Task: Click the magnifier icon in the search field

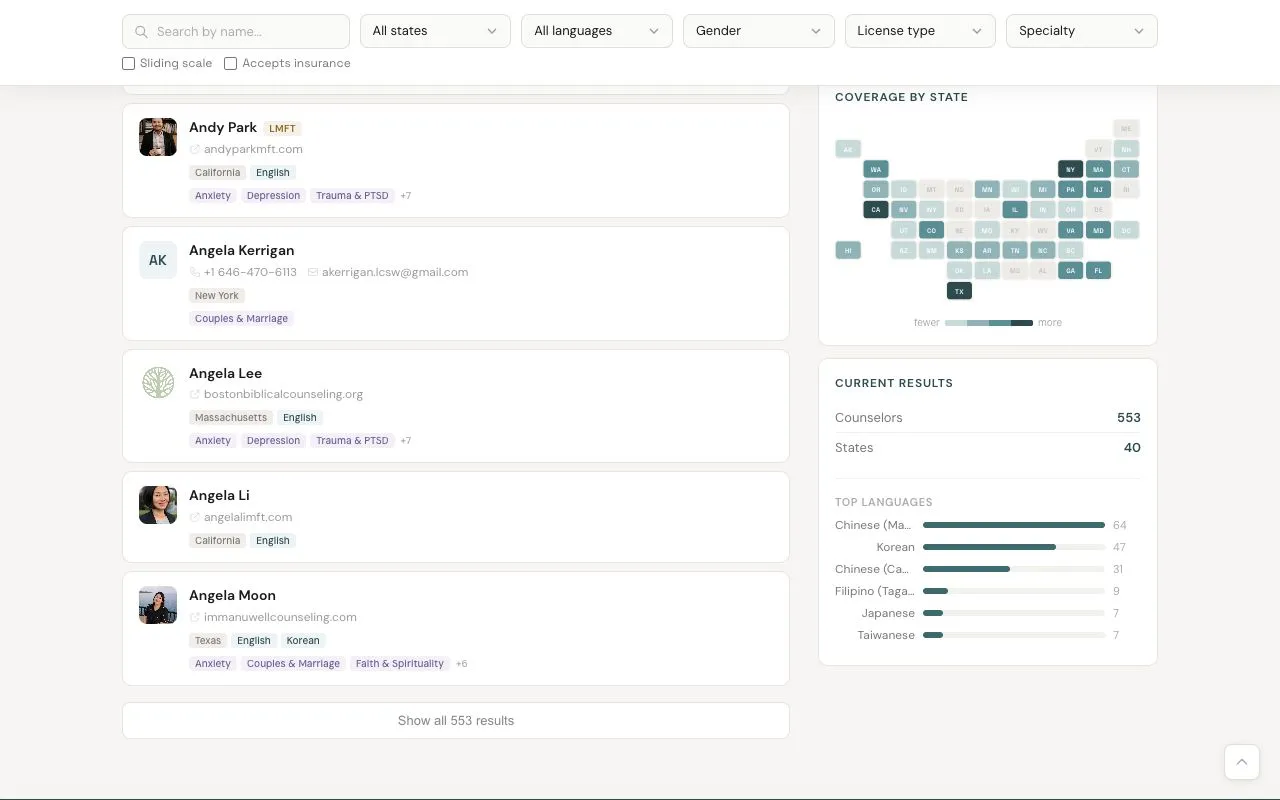Action: pyautogui.click(x=141, y=31)
